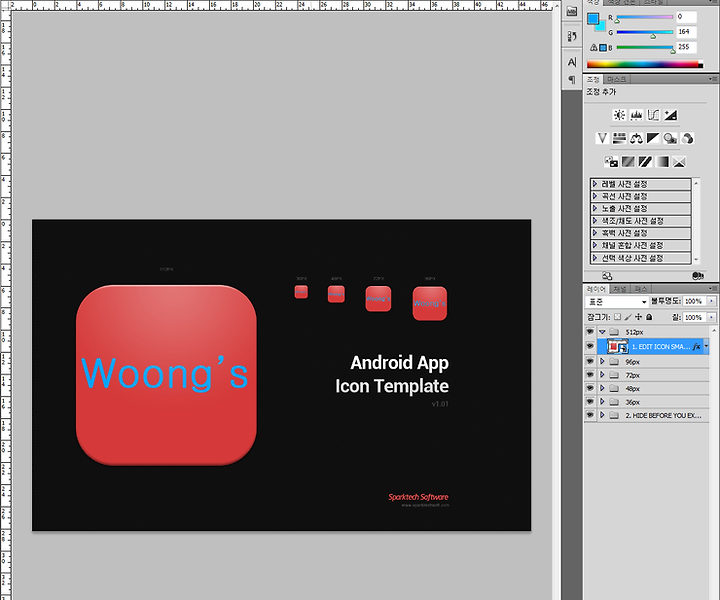
Task: Add an Invert adjustment layer
Action: pyautogui.click(x=611, y=162)
